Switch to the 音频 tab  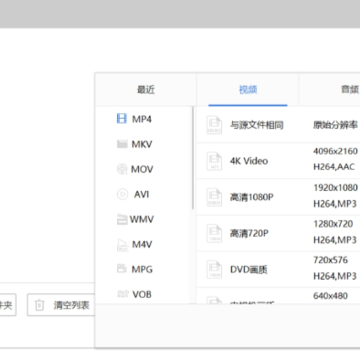[x=349, y=89]
